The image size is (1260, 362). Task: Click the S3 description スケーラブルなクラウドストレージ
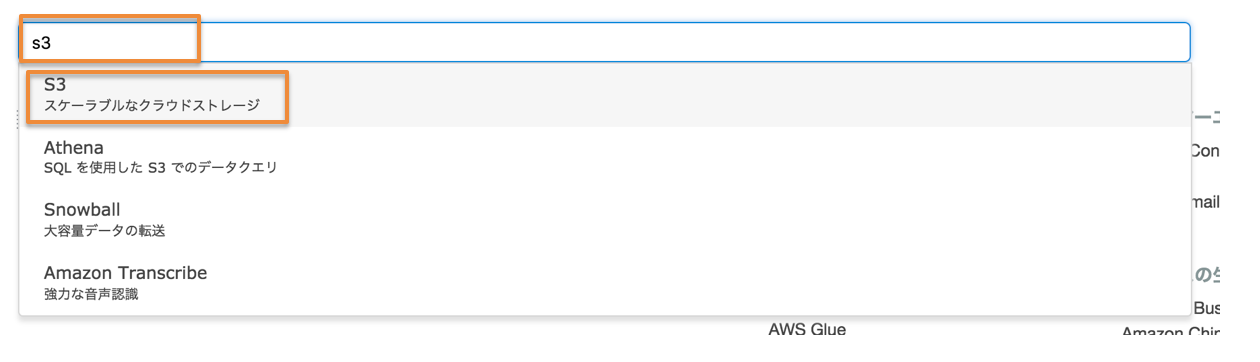click(x=151, y=105)
